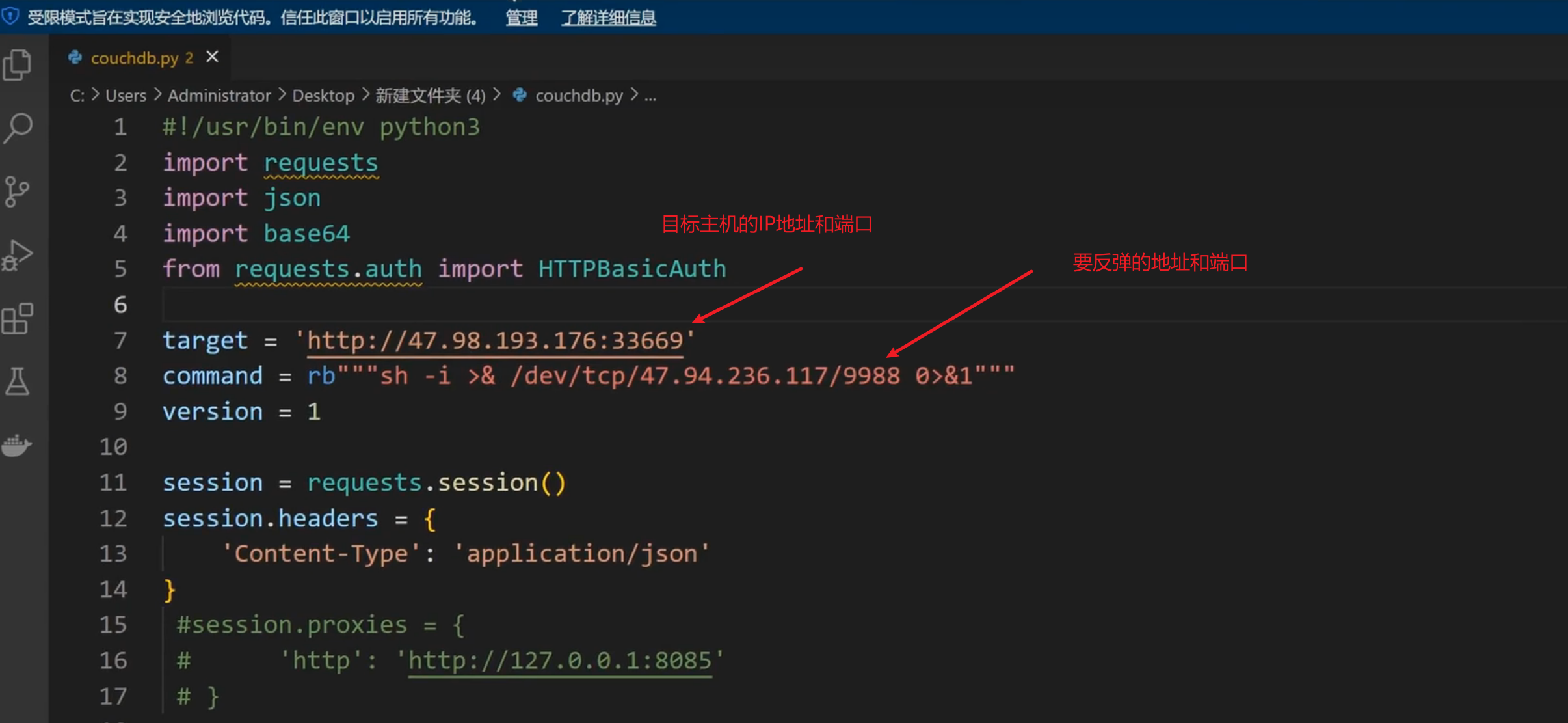Open the Source Control panel
This screenshot has height=723, width=1568.
[x=18, y=191]
